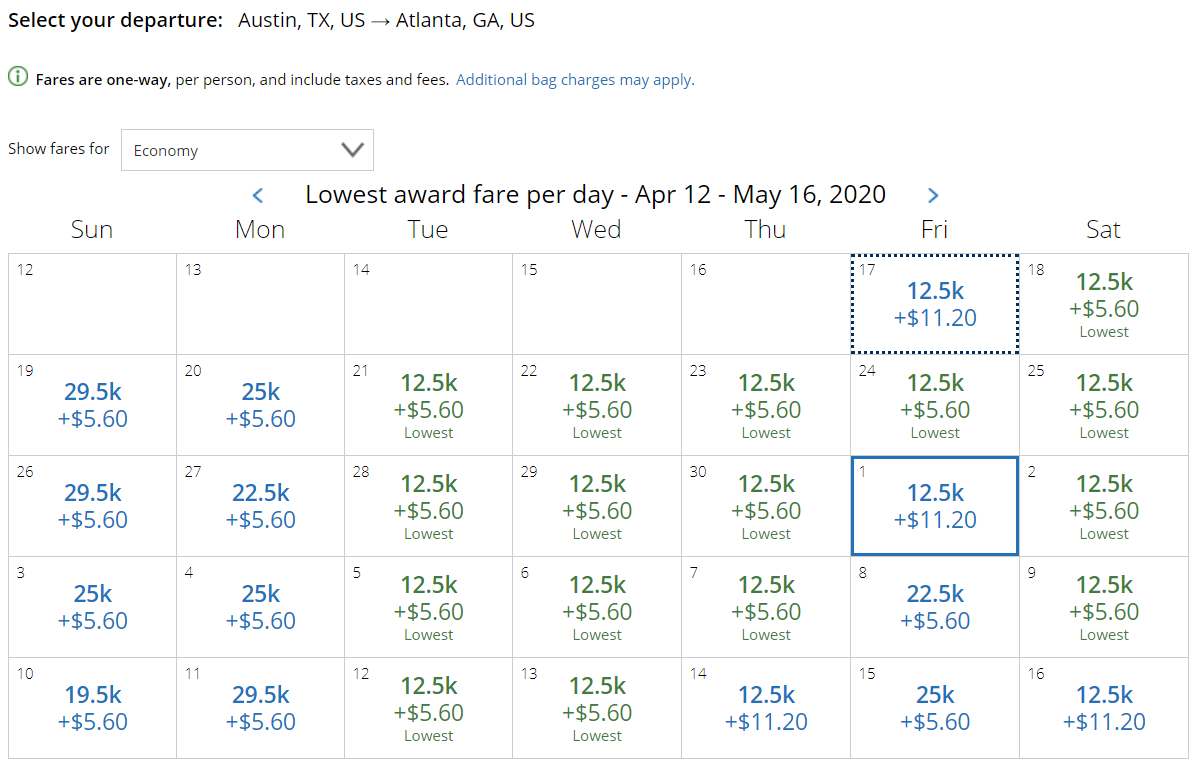
Task: Select May 16 fare 12.5k +$11.20
Action: tap(1103, 708)
